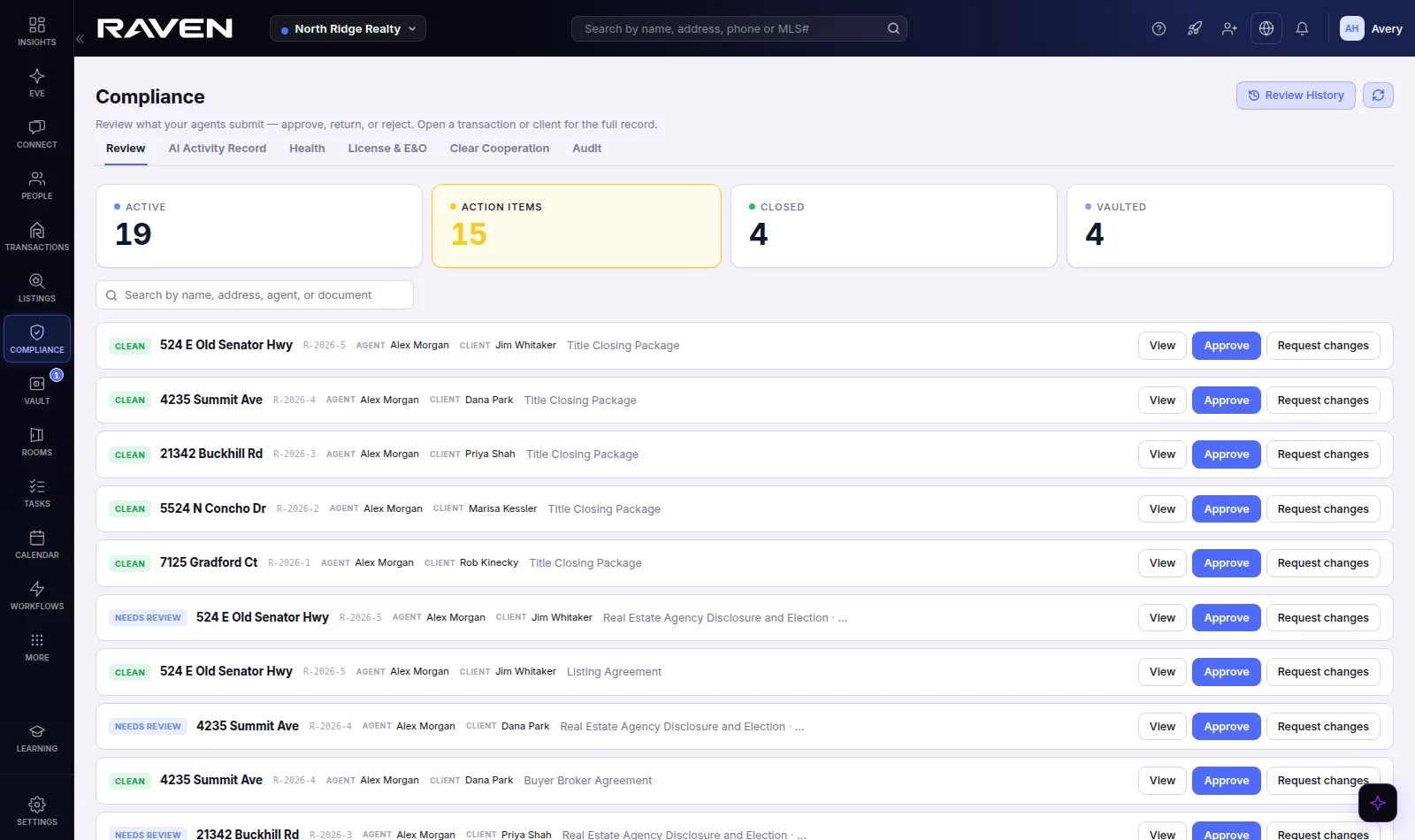The height and width of the screenshot is (840, 1415).
Task: Open the Insights sidebar icon
Action: [x=36, y=30]
